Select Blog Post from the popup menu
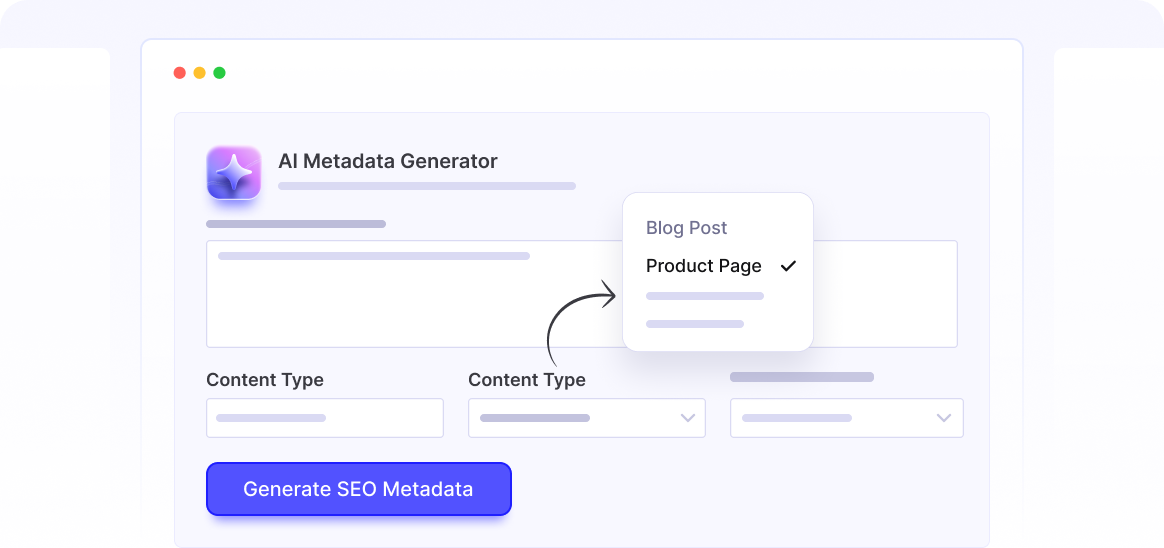The height and width of the screenshot is (548, 1164). coord(687,228)
